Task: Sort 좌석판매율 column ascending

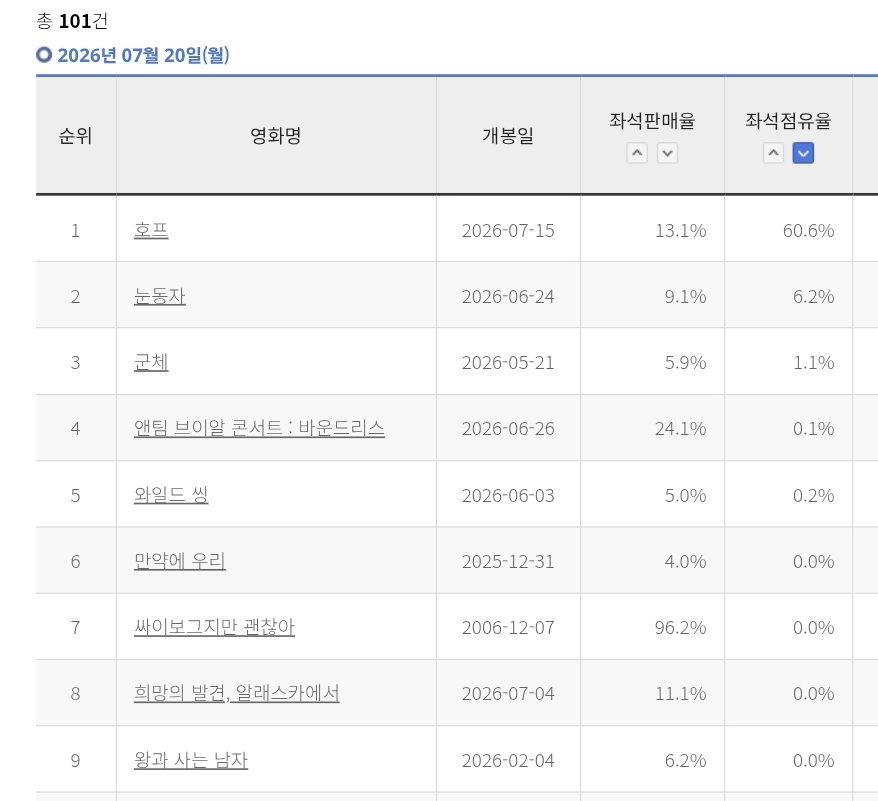Action: 637,153
